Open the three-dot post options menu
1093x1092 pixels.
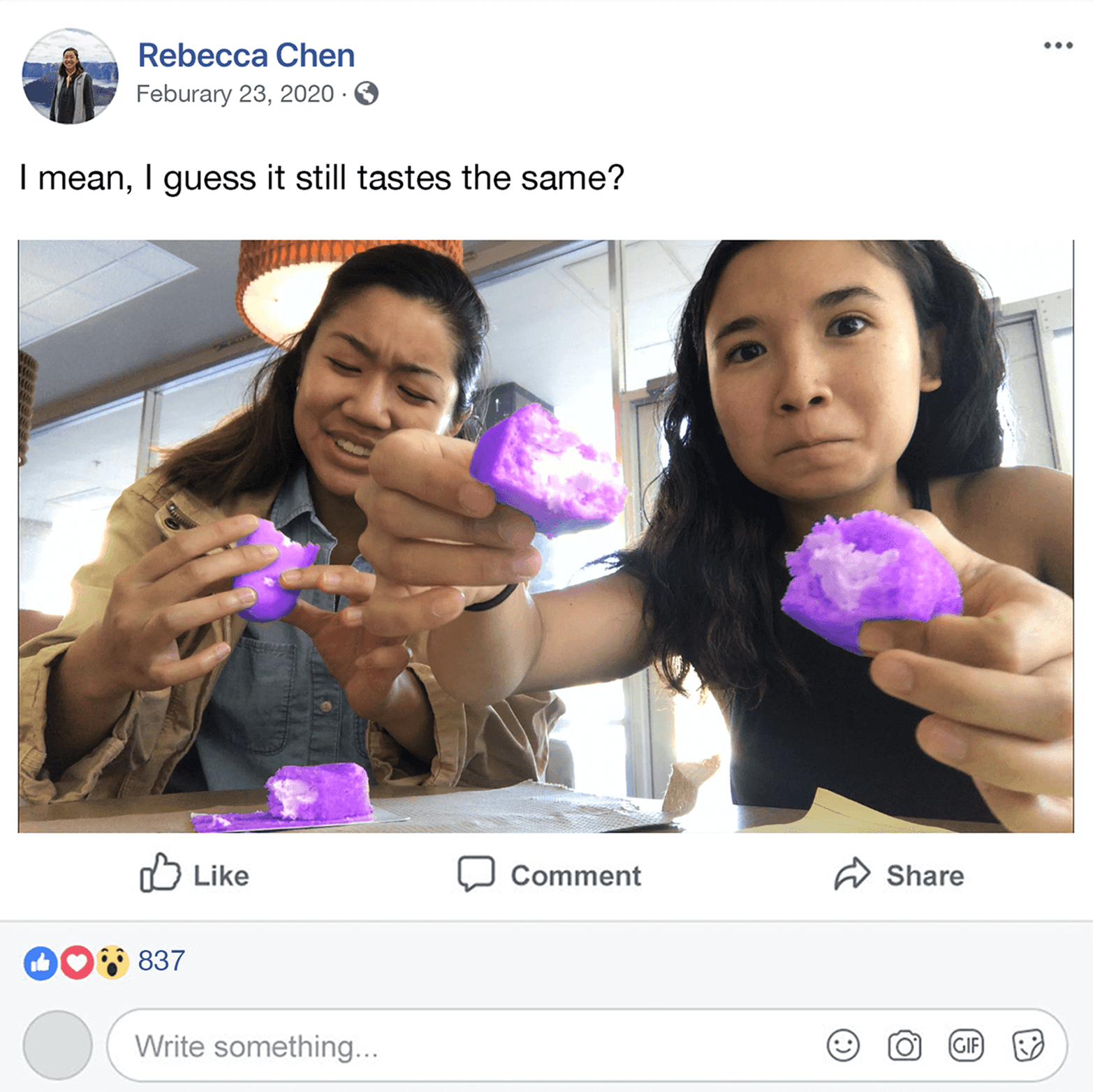pyautogui.click(x=1058, y=45)
